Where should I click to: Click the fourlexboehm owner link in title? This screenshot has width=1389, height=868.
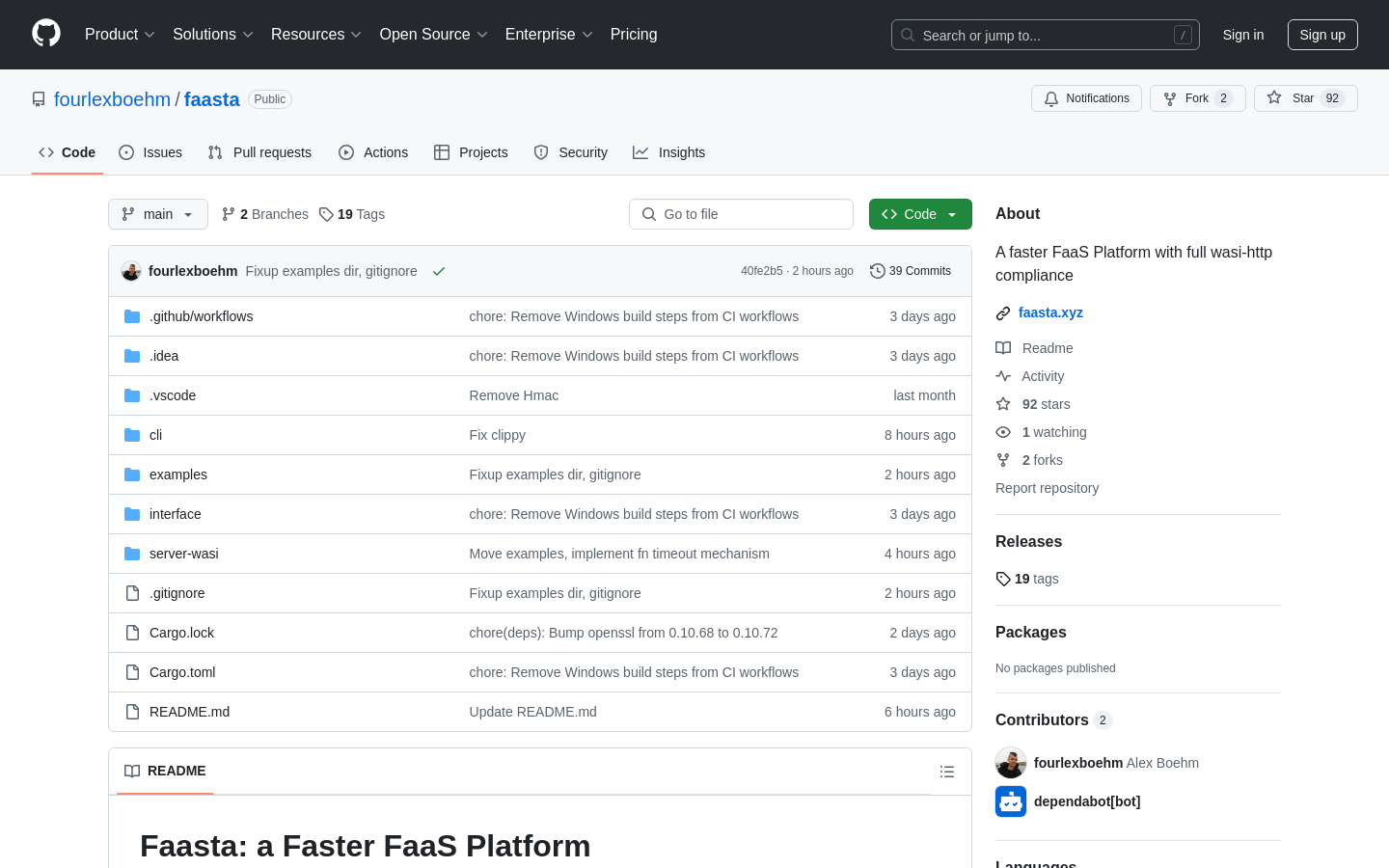click(112, 99)
